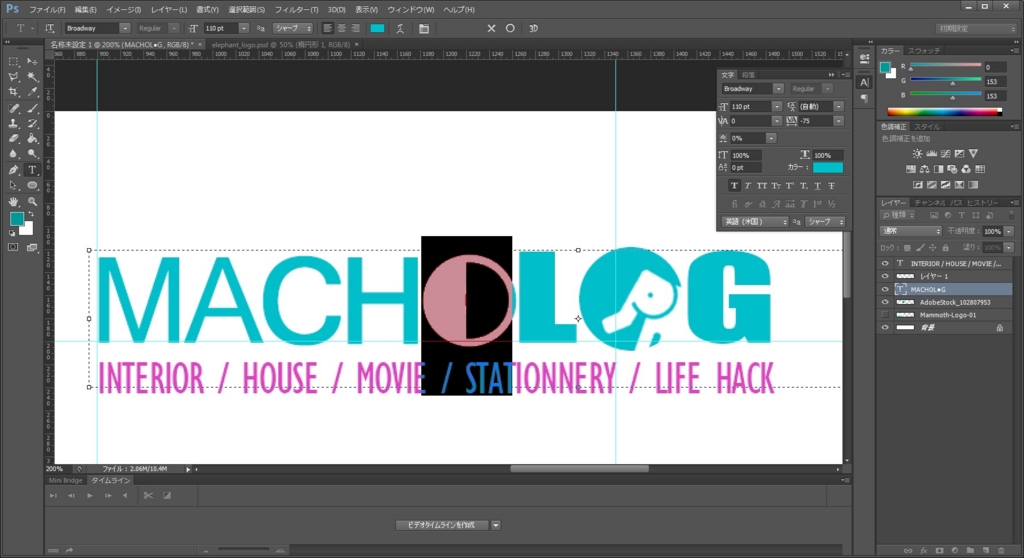
Task: Switch to スウォッチ tab
Action: (x=925, y=51)
